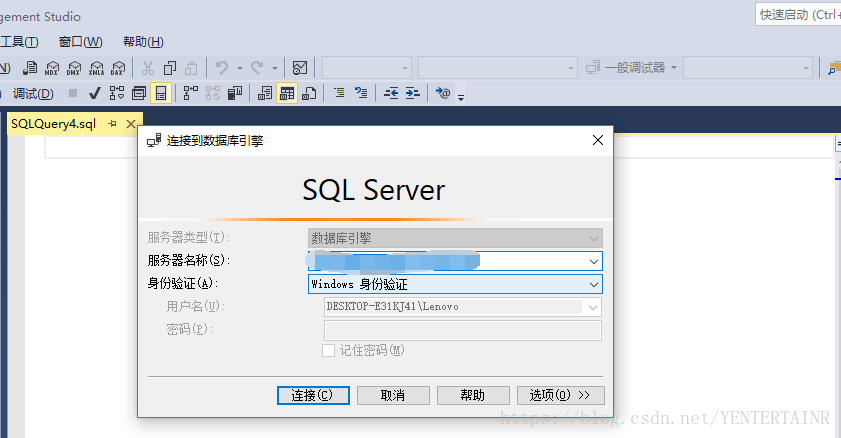841x438 pixels.
Task: Open a new DMX query
Action: tap(74, 68)
